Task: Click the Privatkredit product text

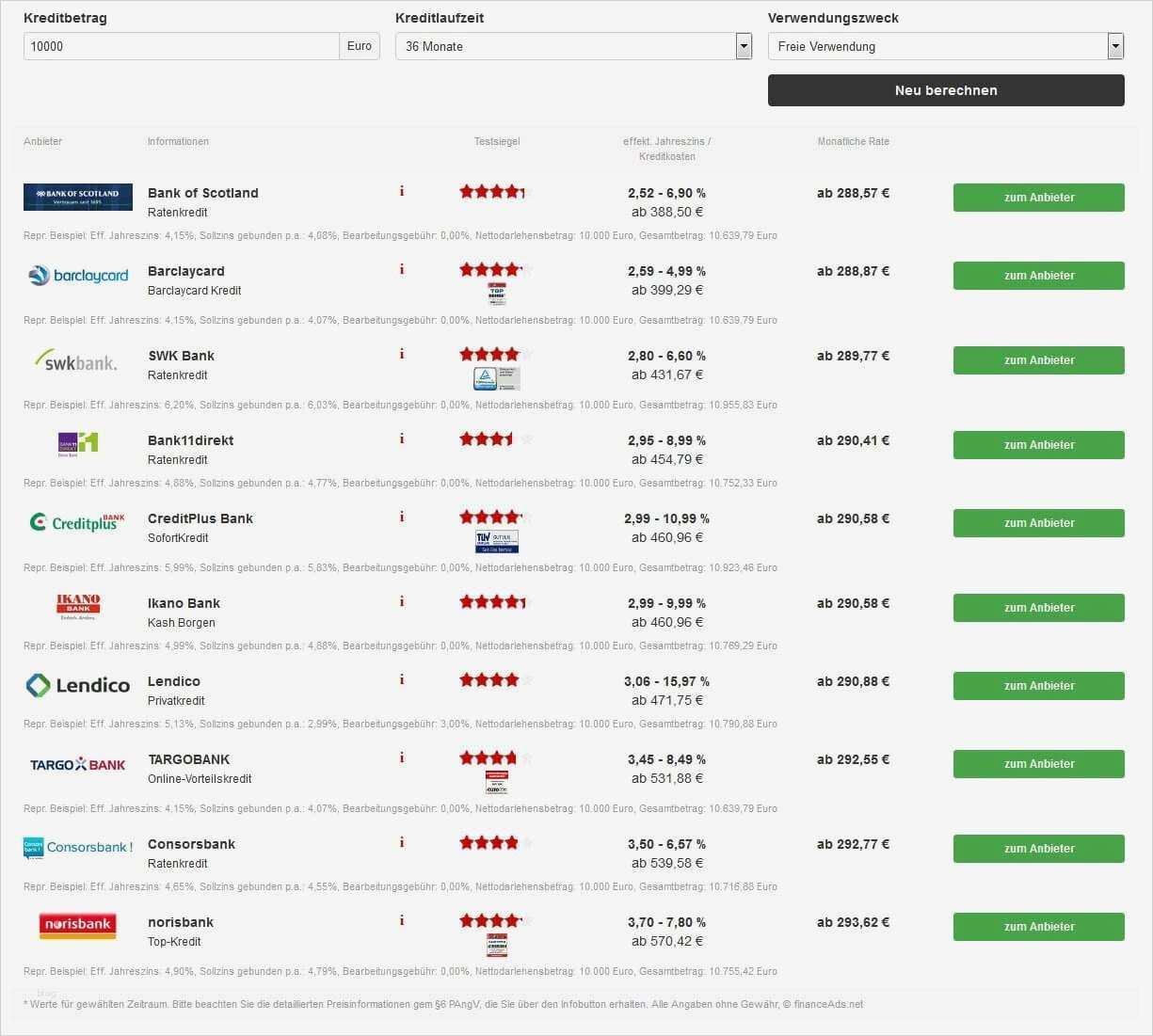Action: tap(176, 701)
